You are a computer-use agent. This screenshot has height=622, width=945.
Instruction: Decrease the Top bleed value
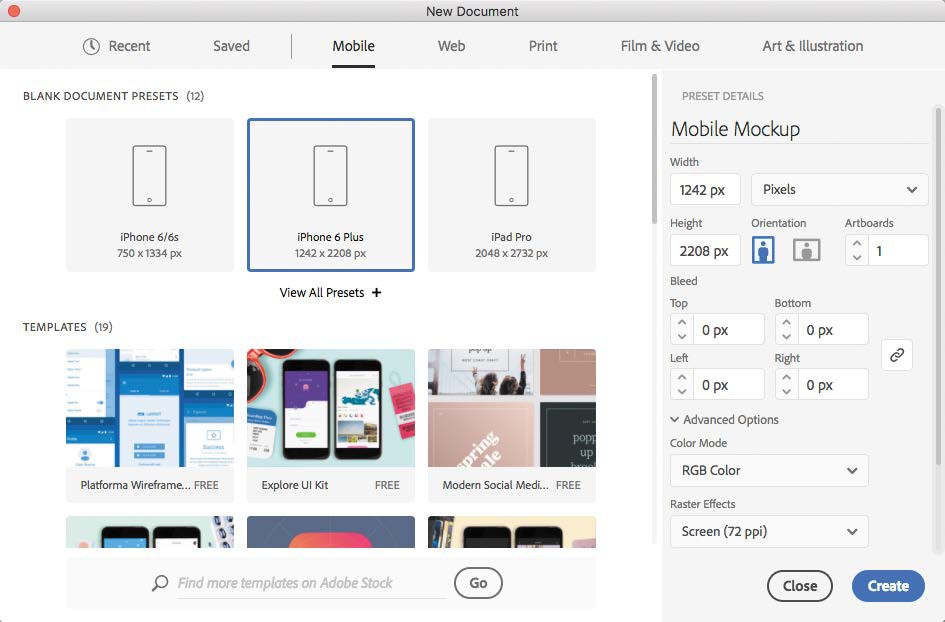pyautogui.click(x=682, y=337)
